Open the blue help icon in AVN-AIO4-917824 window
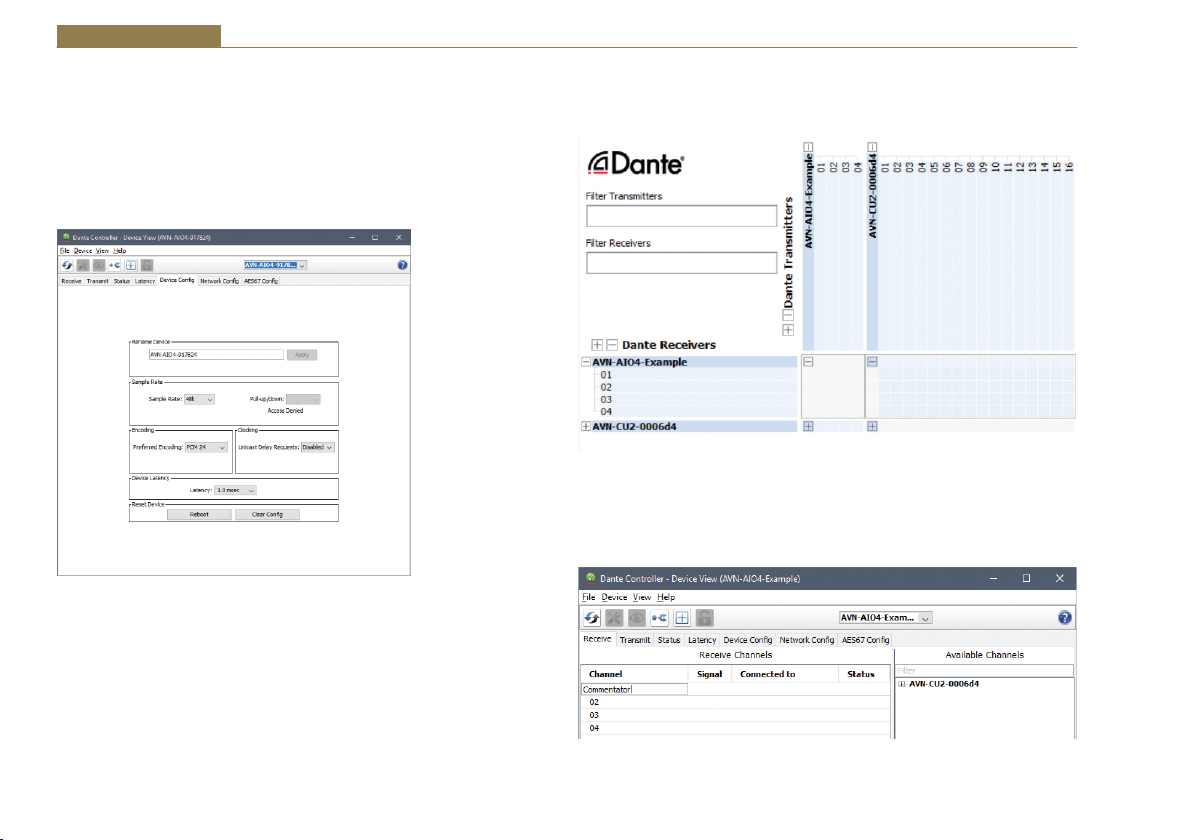 (402, 265)
